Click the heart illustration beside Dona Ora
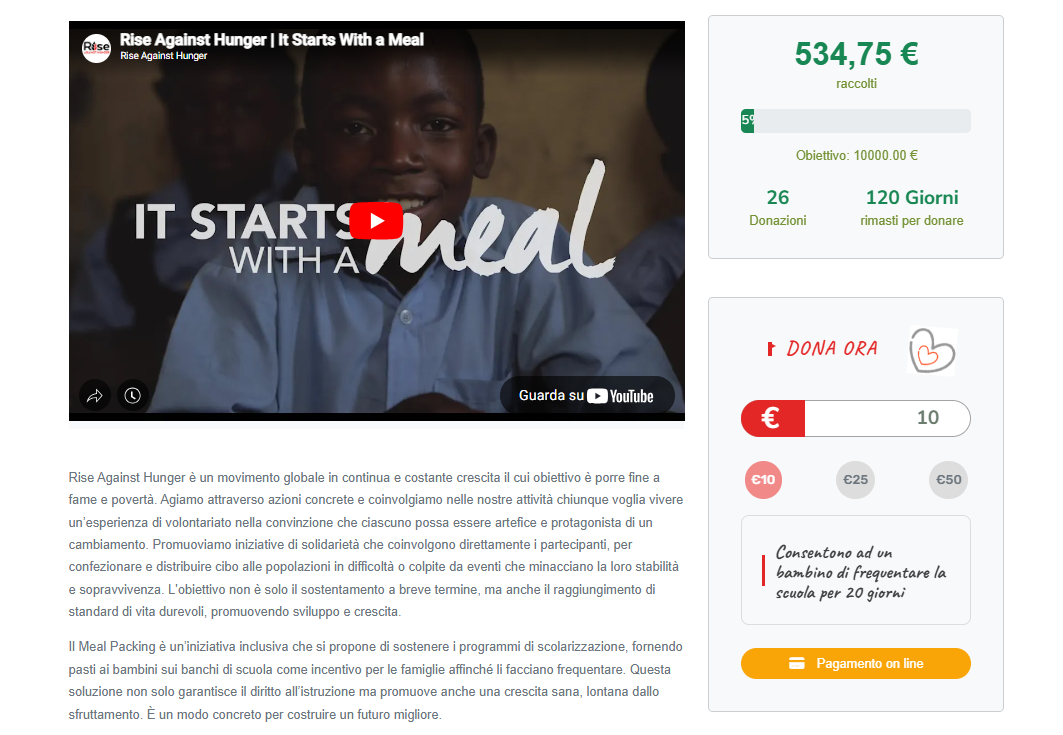The height and width of the screenshot is (735, 1063). coord(932,351)
